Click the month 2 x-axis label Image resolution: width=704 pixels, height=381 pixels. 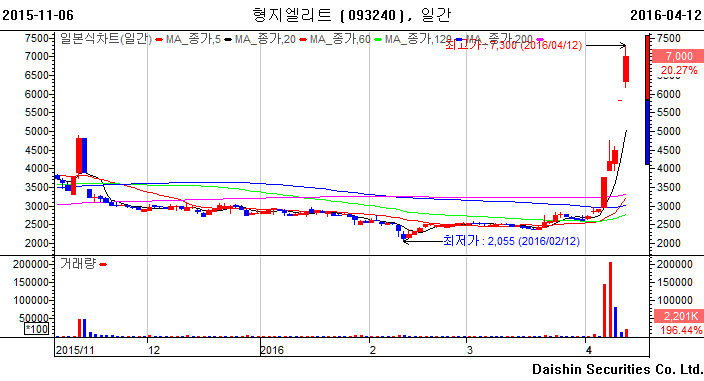click(373, 350)
